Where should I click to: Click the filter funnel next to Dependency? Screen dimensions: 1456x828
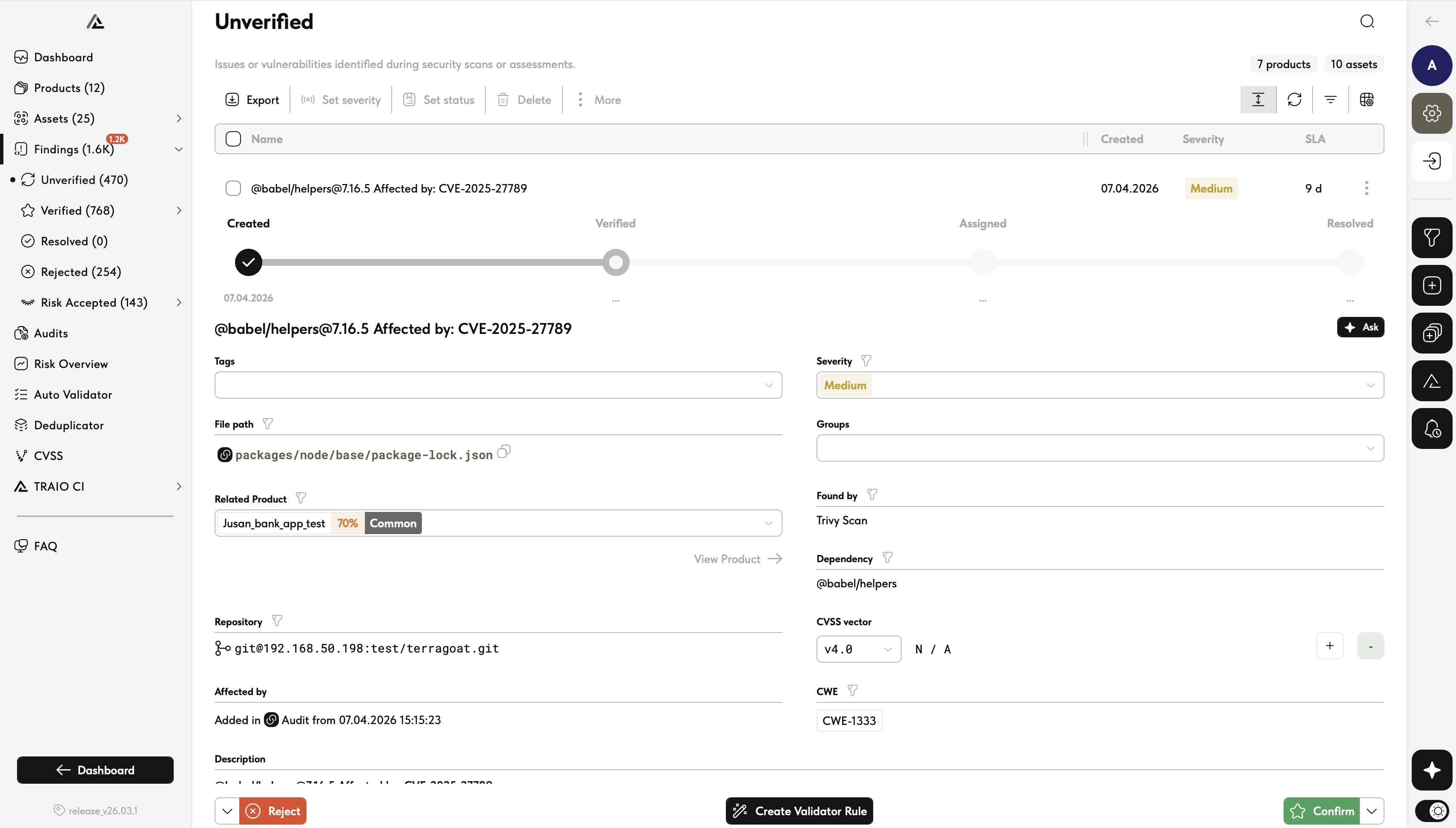pyautogui.click(x=888, y=558)
